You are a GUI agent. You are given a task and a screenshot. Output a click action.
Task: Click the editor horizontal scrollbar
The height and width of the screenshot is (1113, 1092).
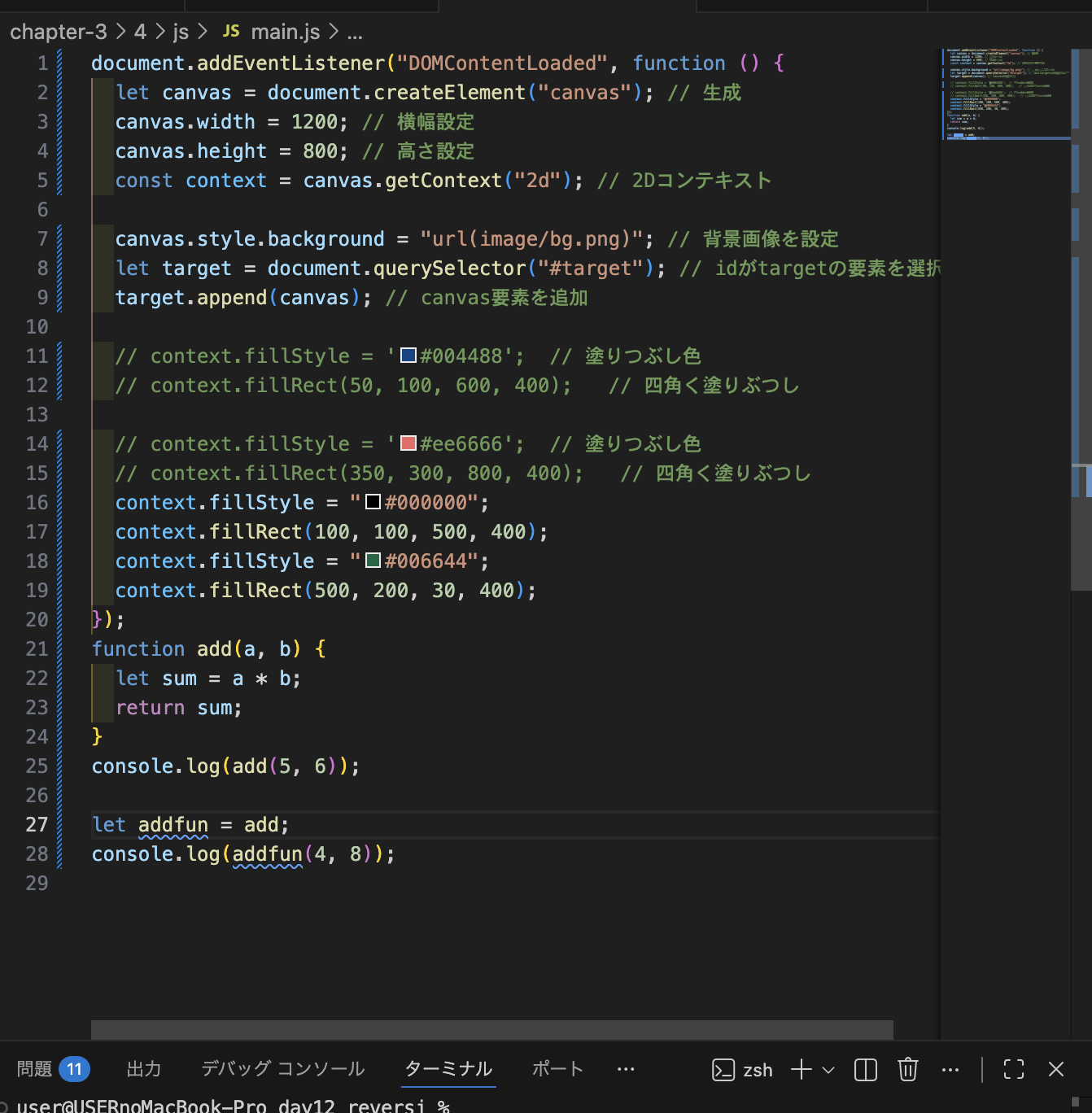(x=492, y=1029)
